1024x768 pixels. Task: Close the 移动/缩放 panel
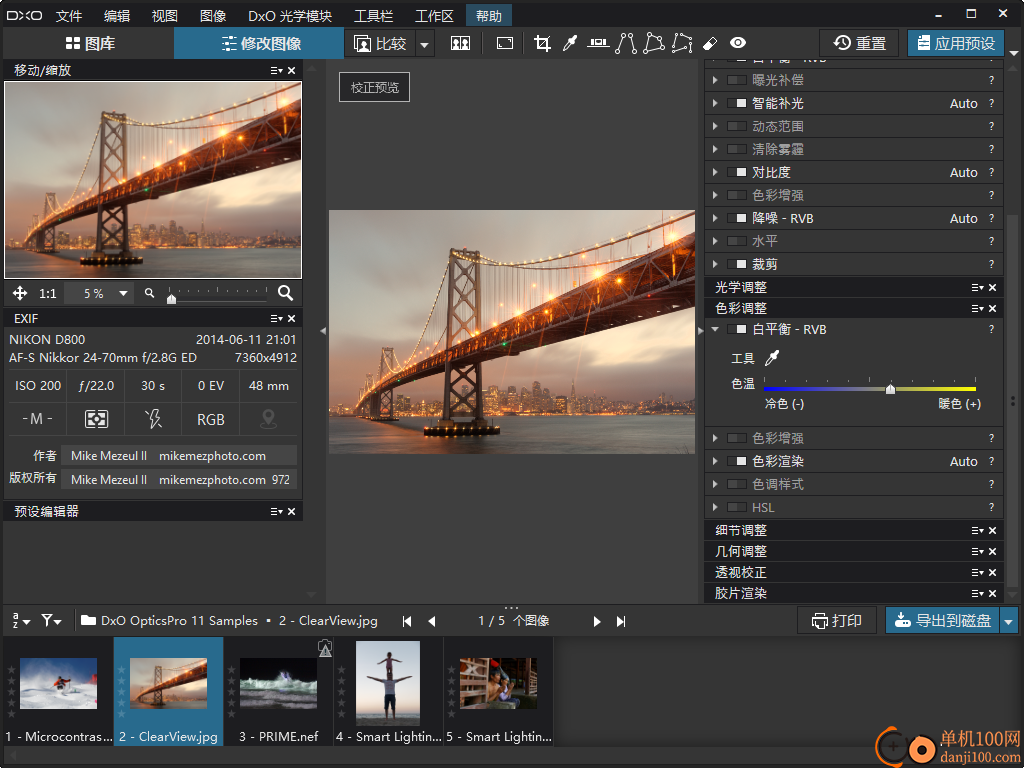[291, 71]
